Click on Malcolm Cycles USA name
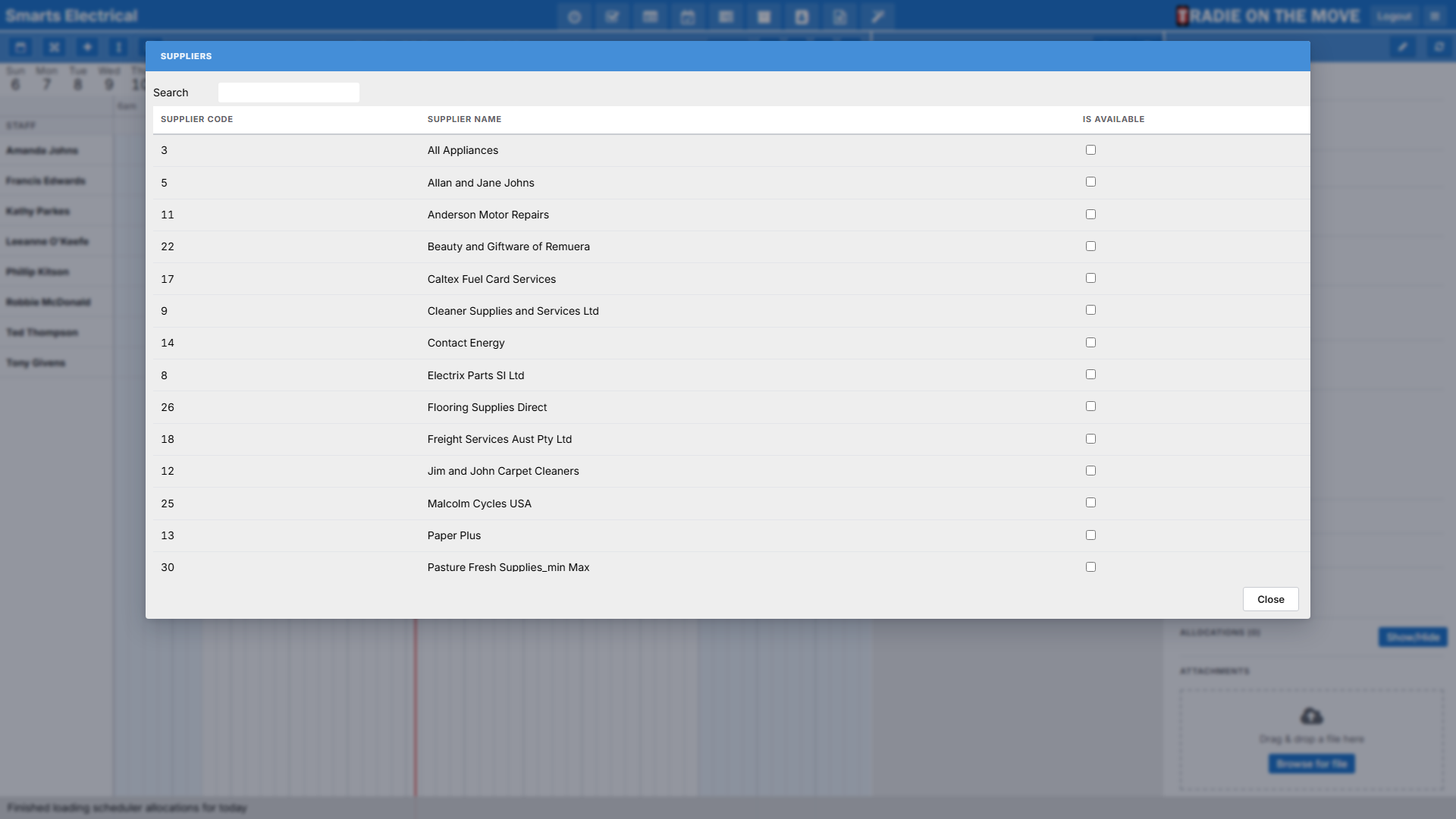 click(x=479, y=504)
